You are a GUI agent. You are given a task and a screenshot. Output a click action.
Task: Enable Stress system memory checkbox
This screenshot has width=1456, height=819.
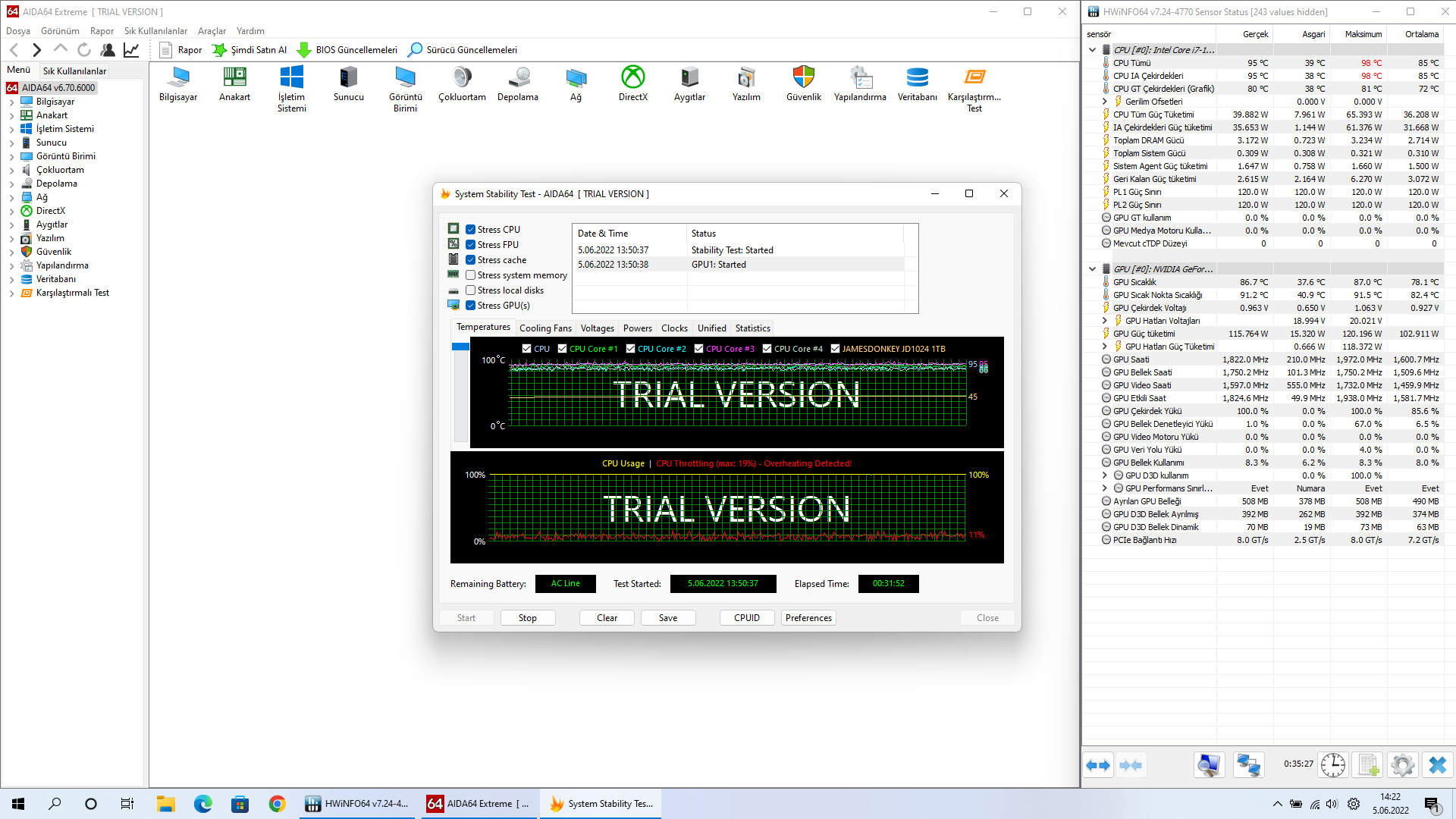471,275
